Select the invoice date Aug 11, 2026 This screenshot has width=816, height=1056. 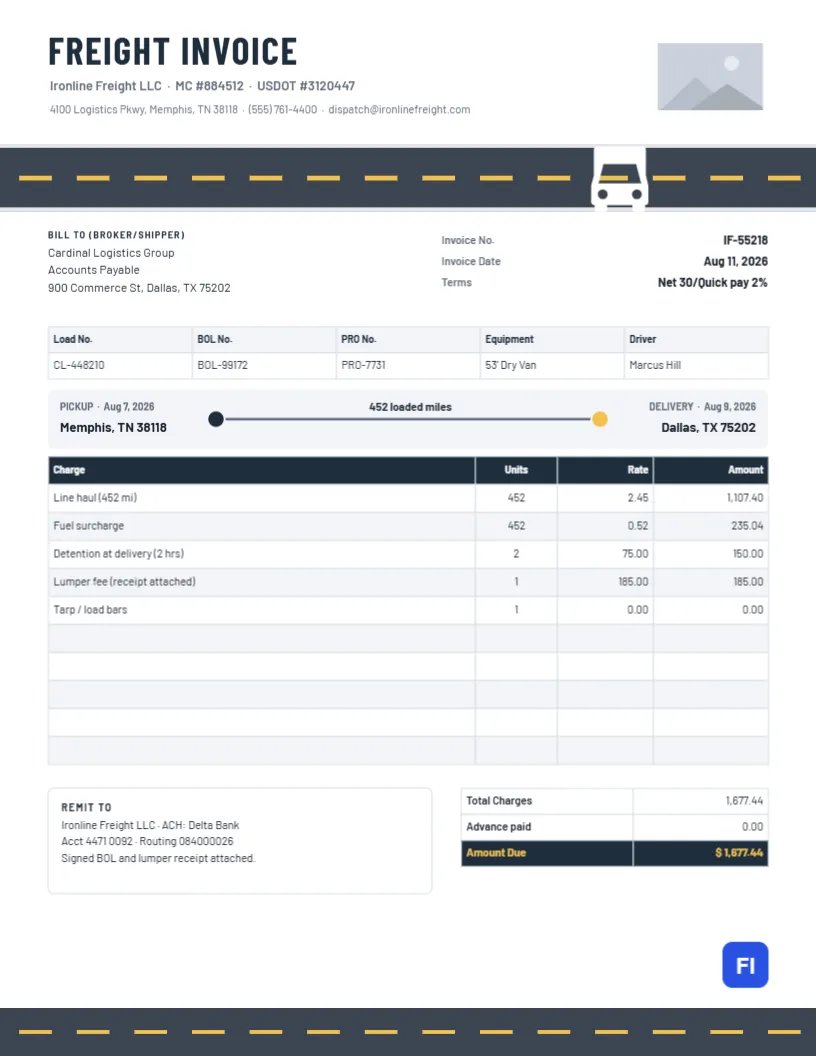735,261
